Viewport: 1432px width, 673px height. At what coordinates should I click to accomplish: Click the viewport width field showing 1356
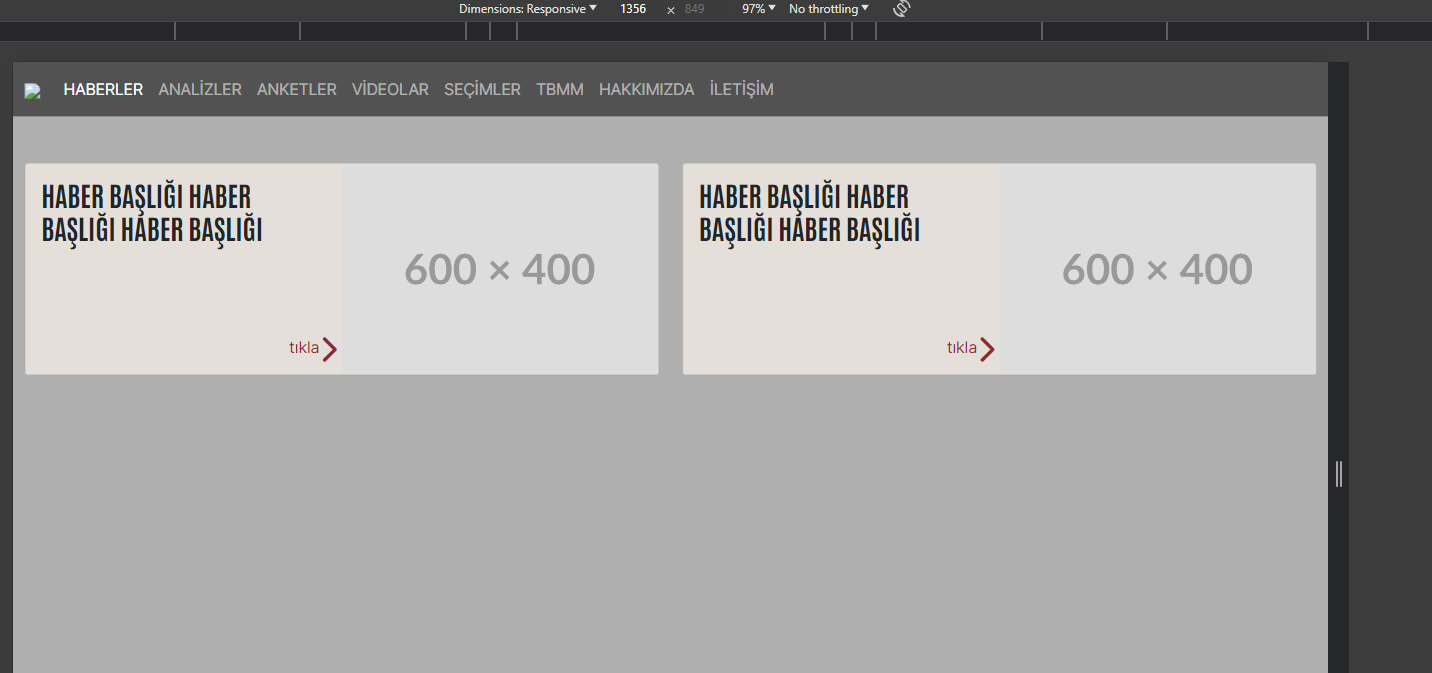click(x=633, y=9)
